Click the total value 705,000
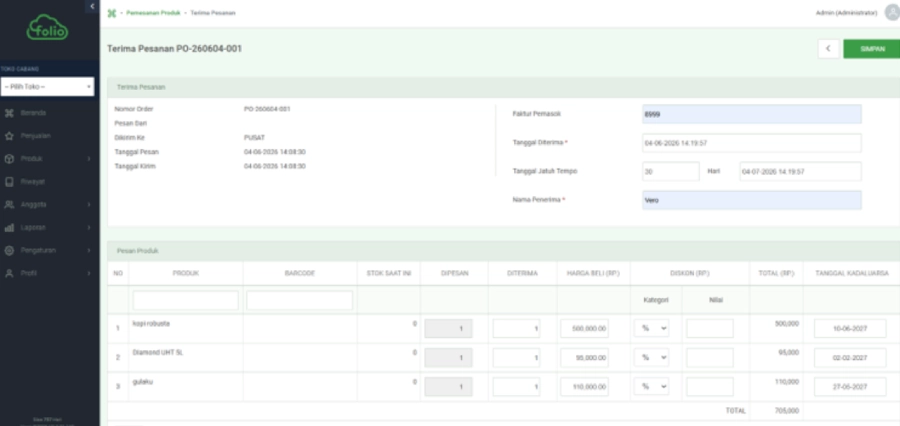Screen dimensions: 900x426 click(x=787, y=410)
